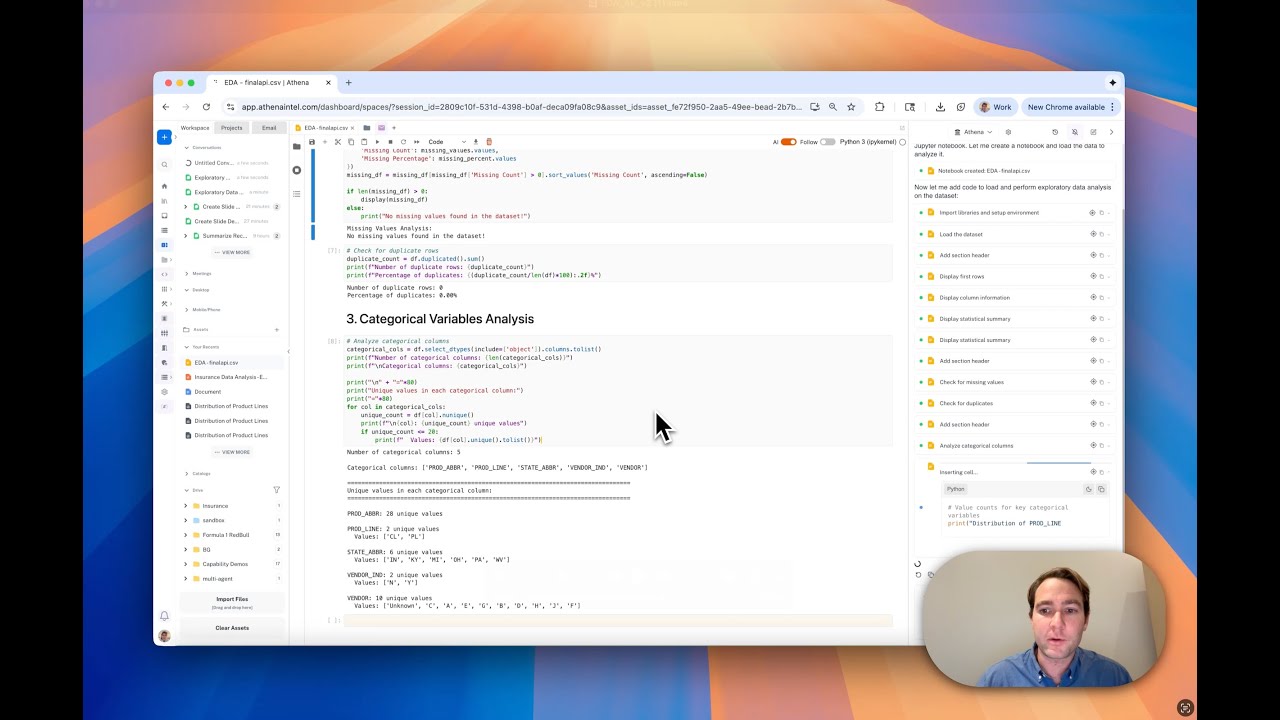Open Chrome downloads icon
The width and height of the screenshot is (1280, 720).
(940, 107)
